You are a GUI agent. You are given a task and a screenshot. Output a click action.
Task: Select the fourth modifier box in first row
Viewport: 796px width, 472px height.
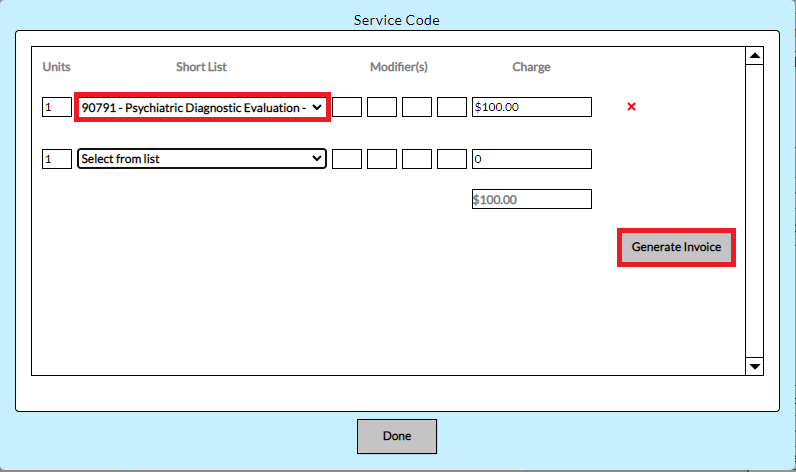click(x=452, y=107)
